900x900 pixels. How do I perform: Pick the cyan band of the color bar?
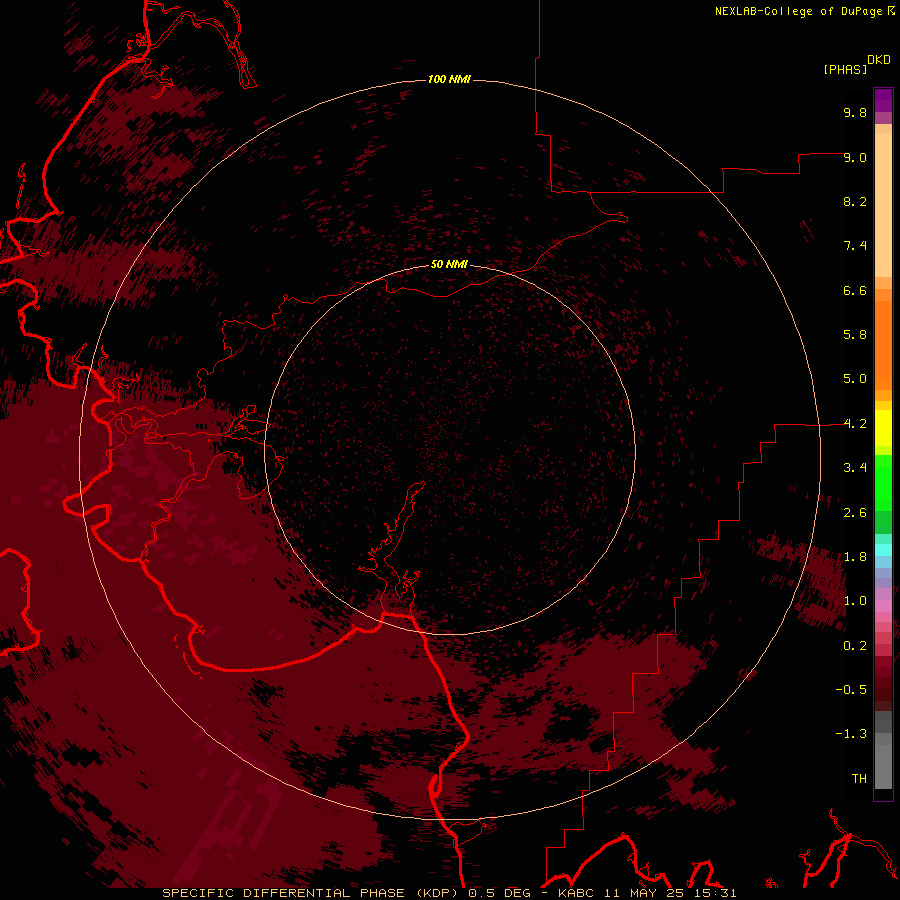pos(883,550)
